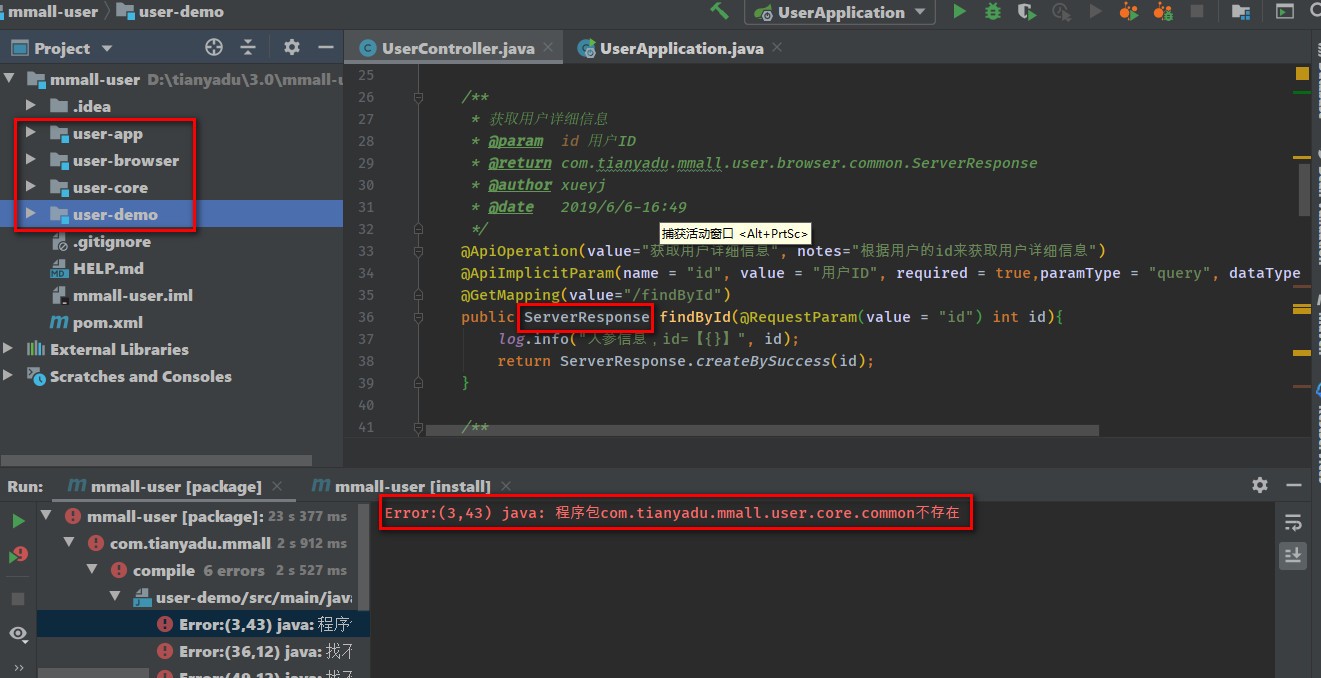This screenshot has height=678, width=1321.
Task: Expand the user-core module
Action: click(31, 187)
